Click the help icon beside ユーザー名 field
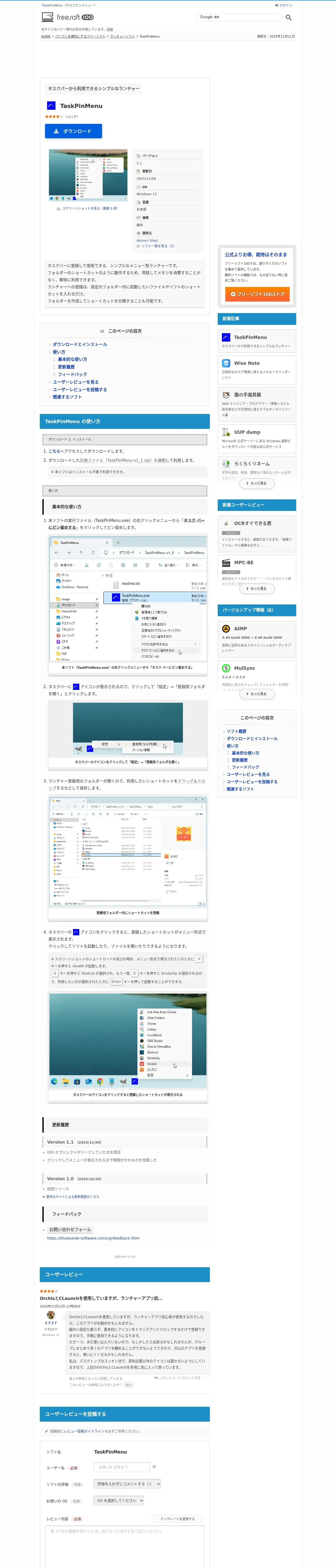The width and height of the screenshot is (336, 1568). [x=154, y=1466]
